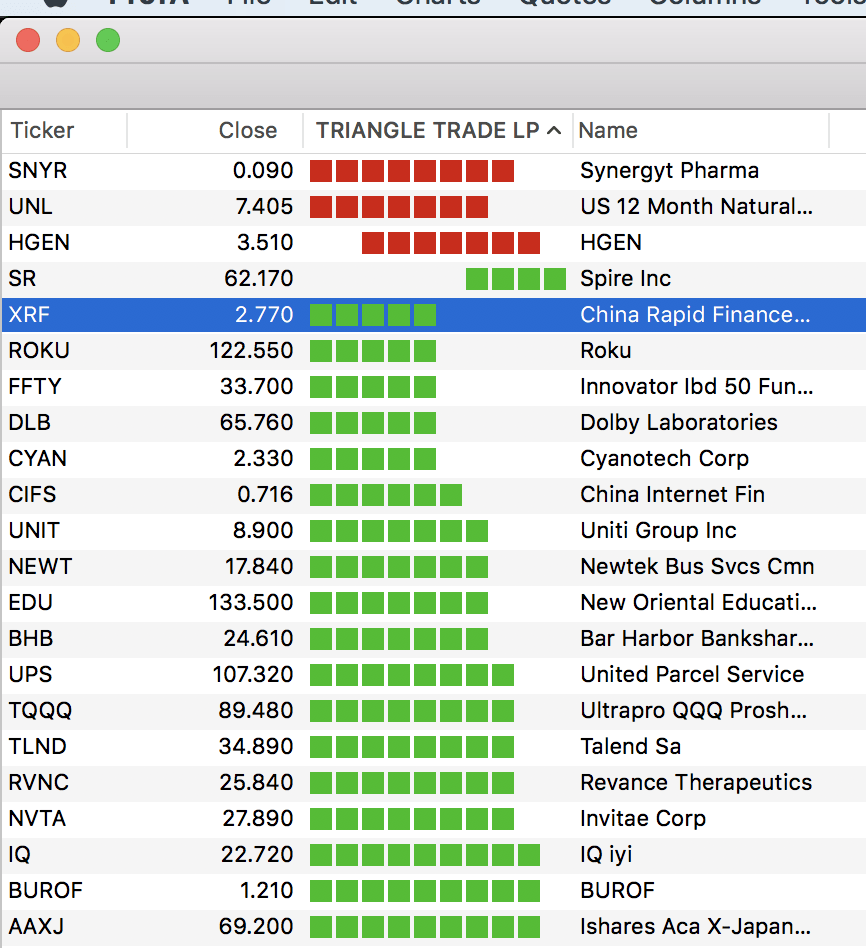Click the green indicator bar for SR
This screenshot has width=866, height=948.
pos(516,279)
